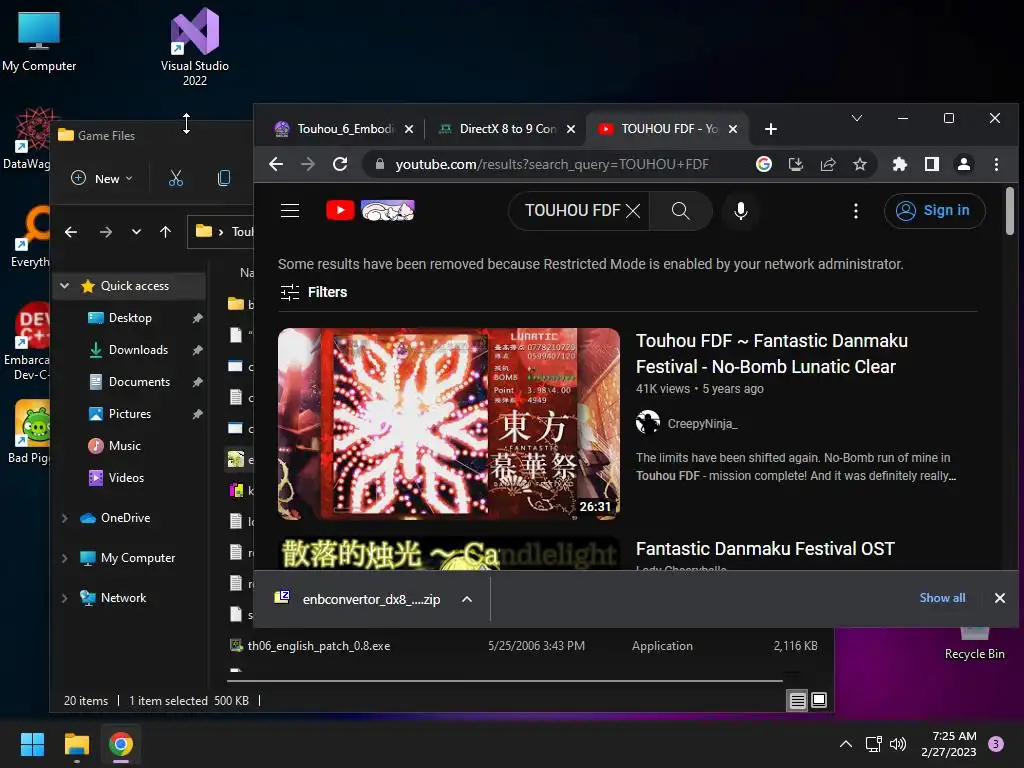Open a new Chrome tab
Screen dimensions: 1024x768
point(771,129)
